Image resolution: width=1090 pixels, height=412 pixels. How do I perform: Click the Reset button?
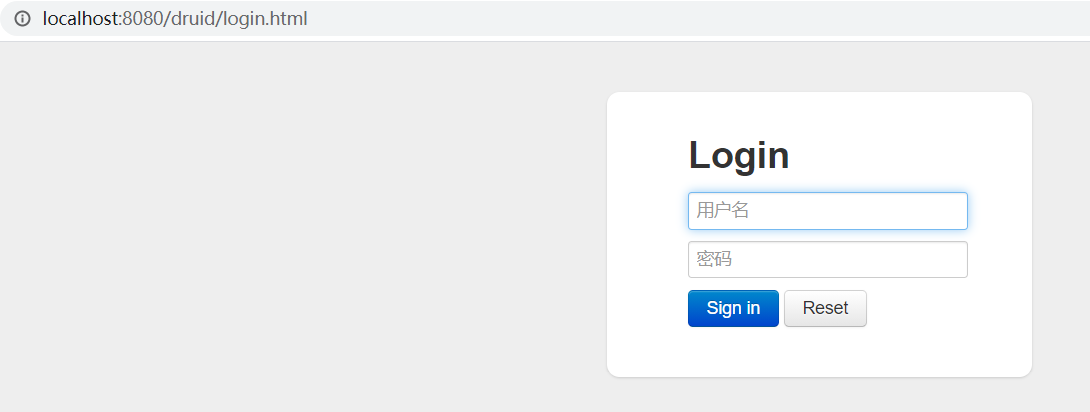point(825,308)
